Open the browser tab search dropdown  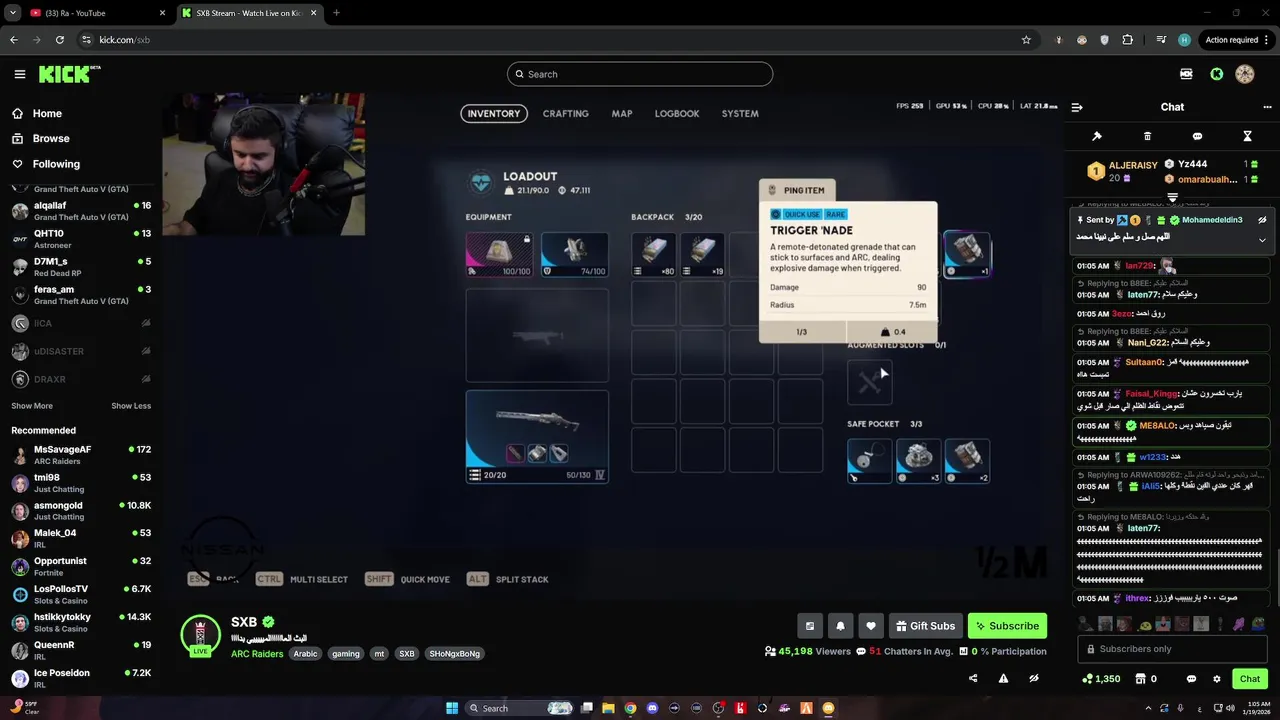pyautogui.click(x=13, y=13)
